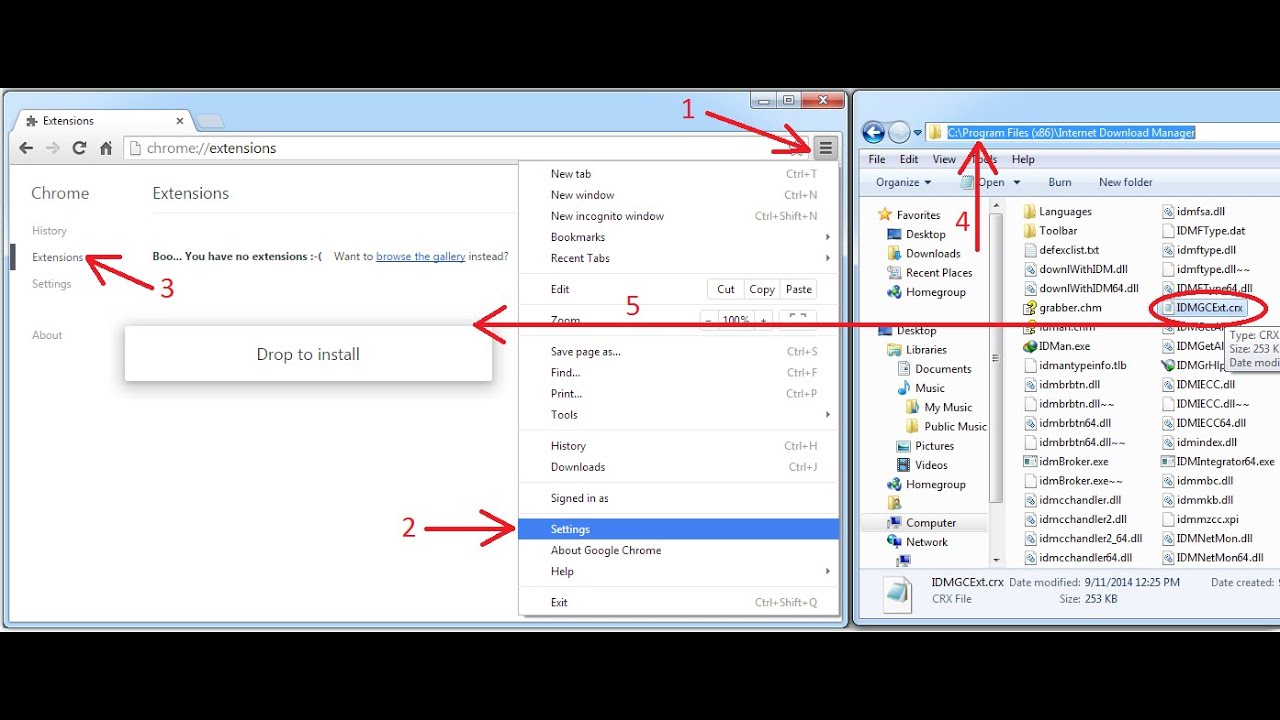The image size is (1280, 720).
Task: Go to Chrome home page icon
Action: tap(106, 148)
